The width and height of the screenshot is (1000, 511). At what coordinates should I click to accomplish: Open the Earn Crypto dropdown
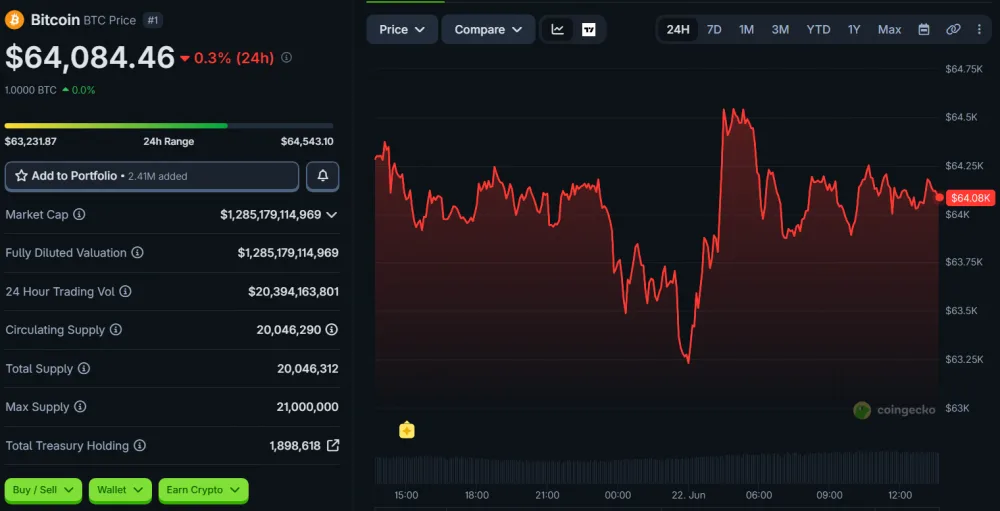click(203, 490)
